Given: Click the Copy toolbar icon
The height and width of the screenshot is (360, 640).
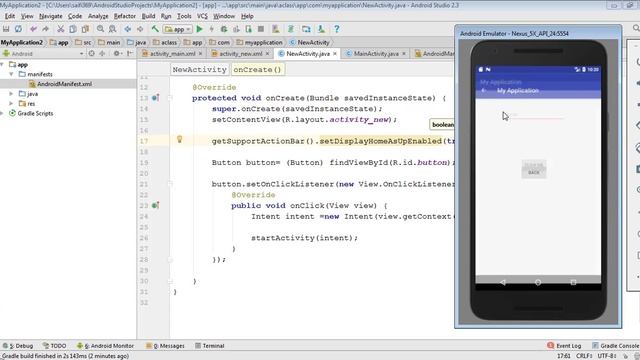Looking at the screenshot, I should (x=73, y=29).
